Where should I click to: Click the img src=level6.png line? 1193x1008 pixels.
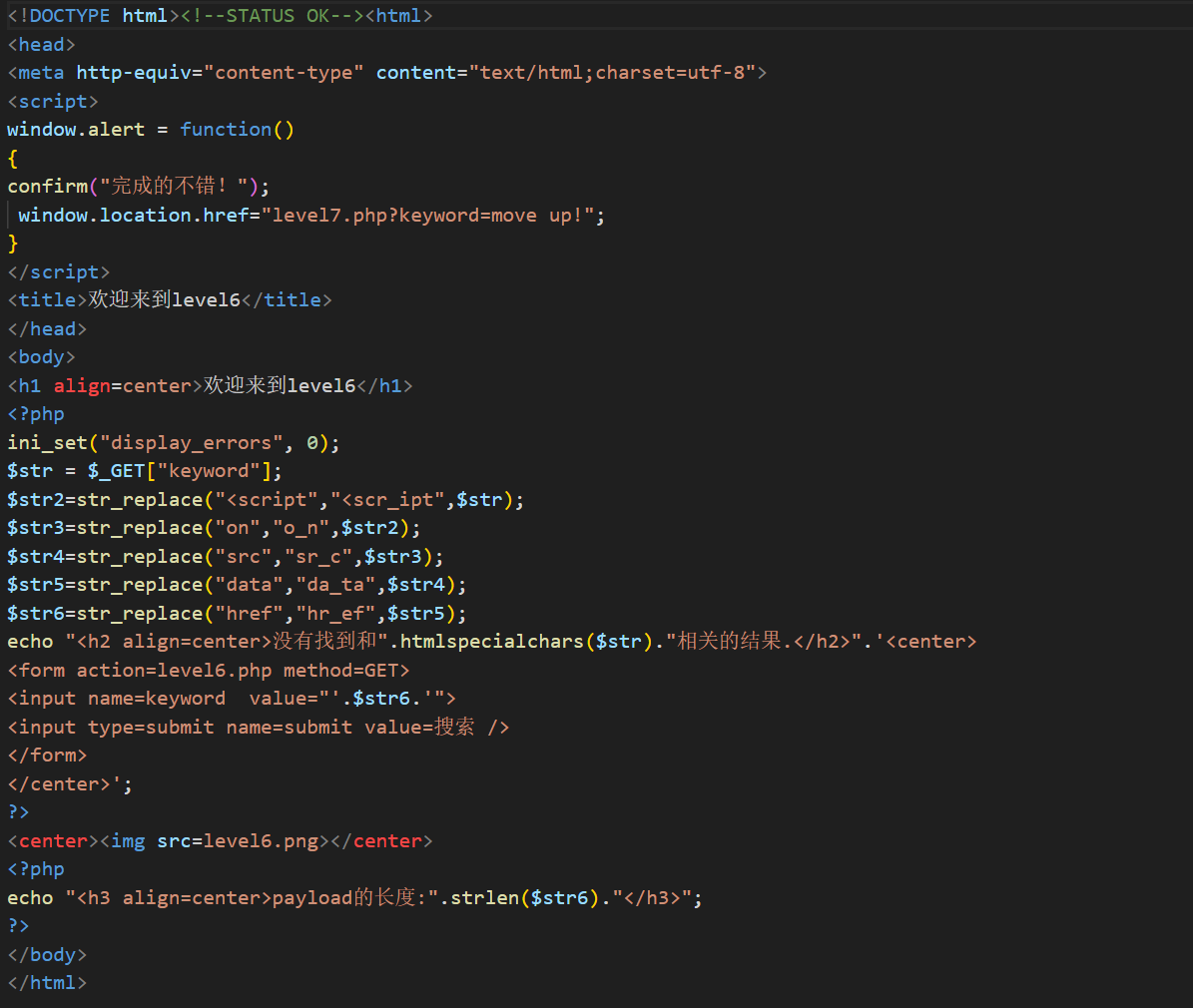coord(220,841)
